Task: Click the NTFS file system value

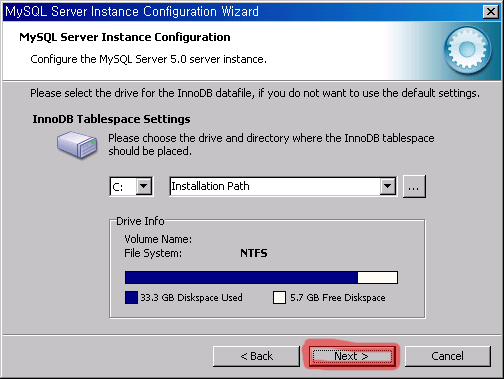Action: 254,253
